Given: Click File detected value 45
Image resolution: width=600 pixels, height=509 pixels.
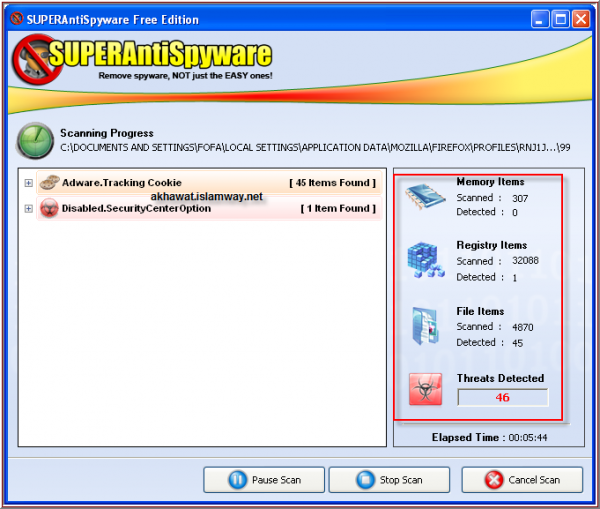Looking at the screenshot, I should pyautogui.click(x=517, y=343).
